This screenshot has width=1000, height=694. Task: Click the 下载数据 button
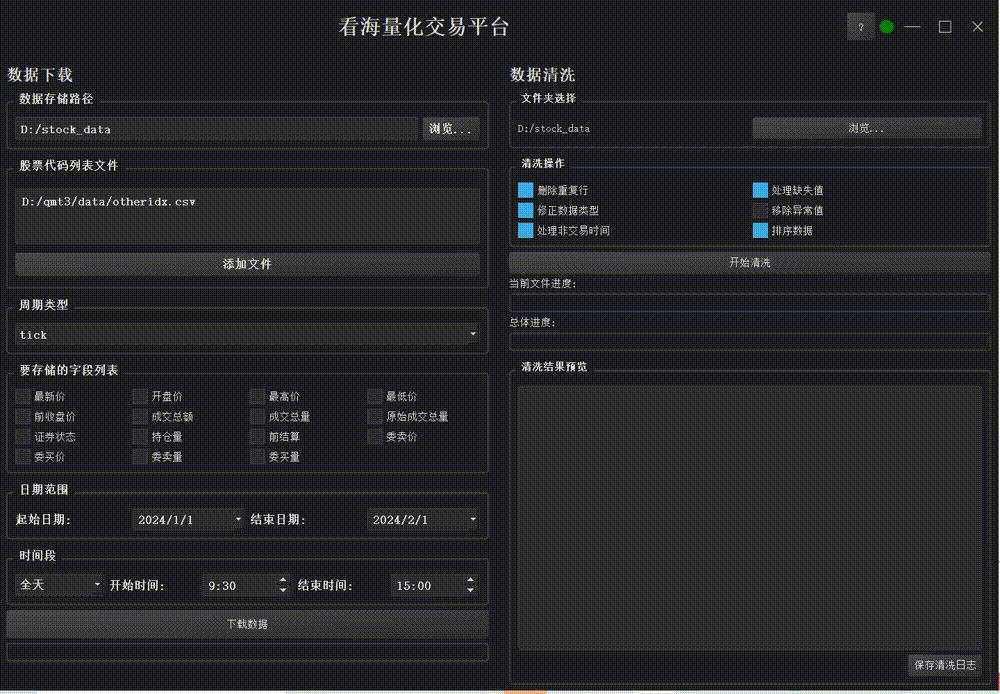point(247,623)
